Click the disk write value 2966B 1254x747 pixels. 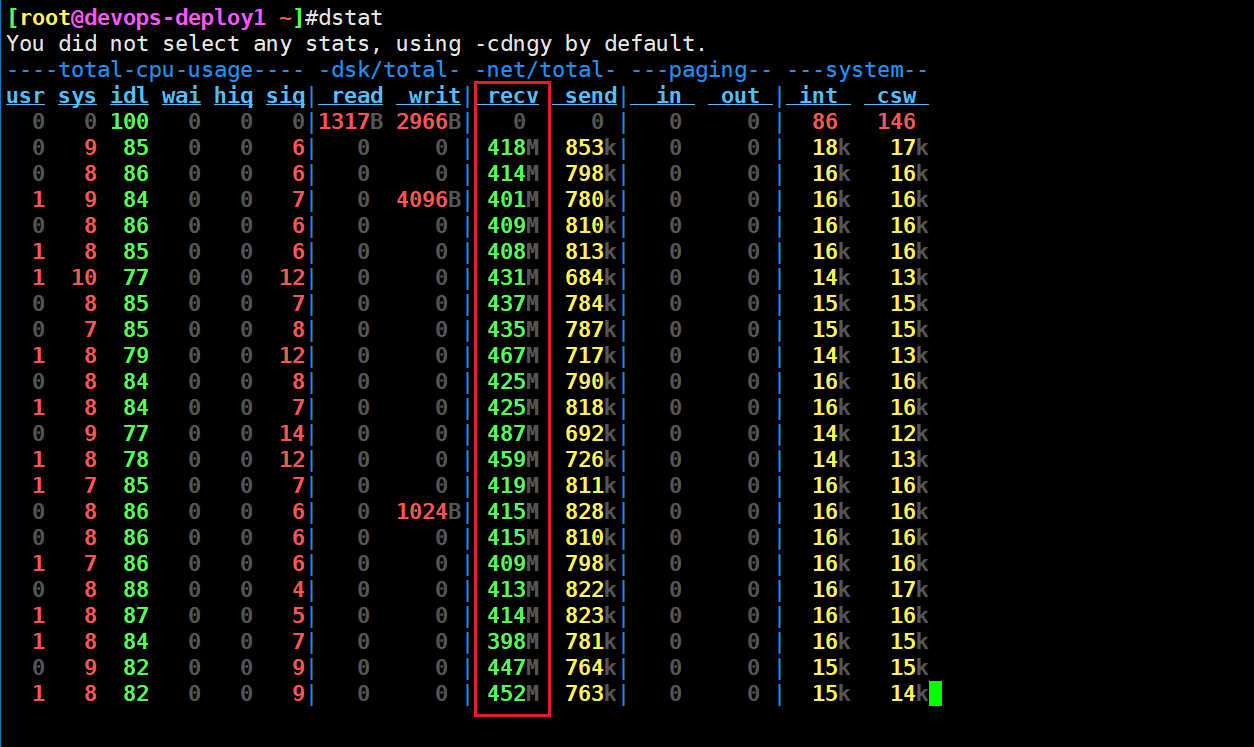coord(429,122)
